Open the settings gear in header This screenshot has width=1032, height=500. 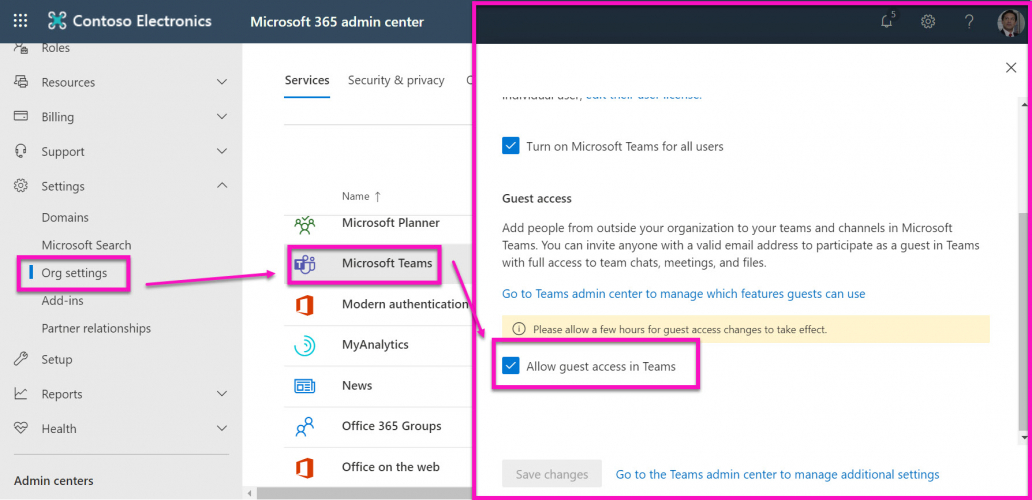pyautogui.click(x=928, y=22)
